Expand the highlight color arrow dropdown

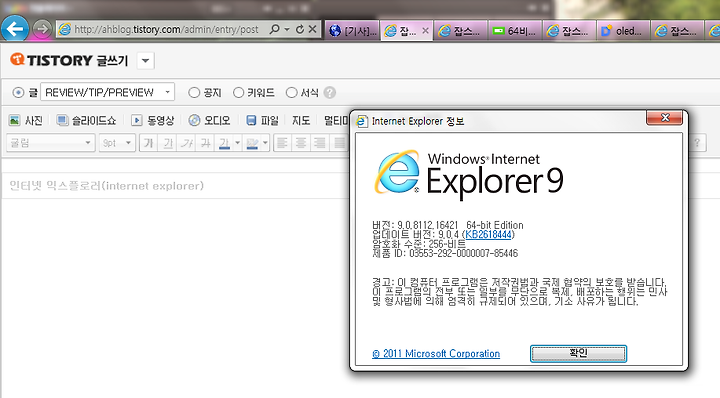coord(265,143)
